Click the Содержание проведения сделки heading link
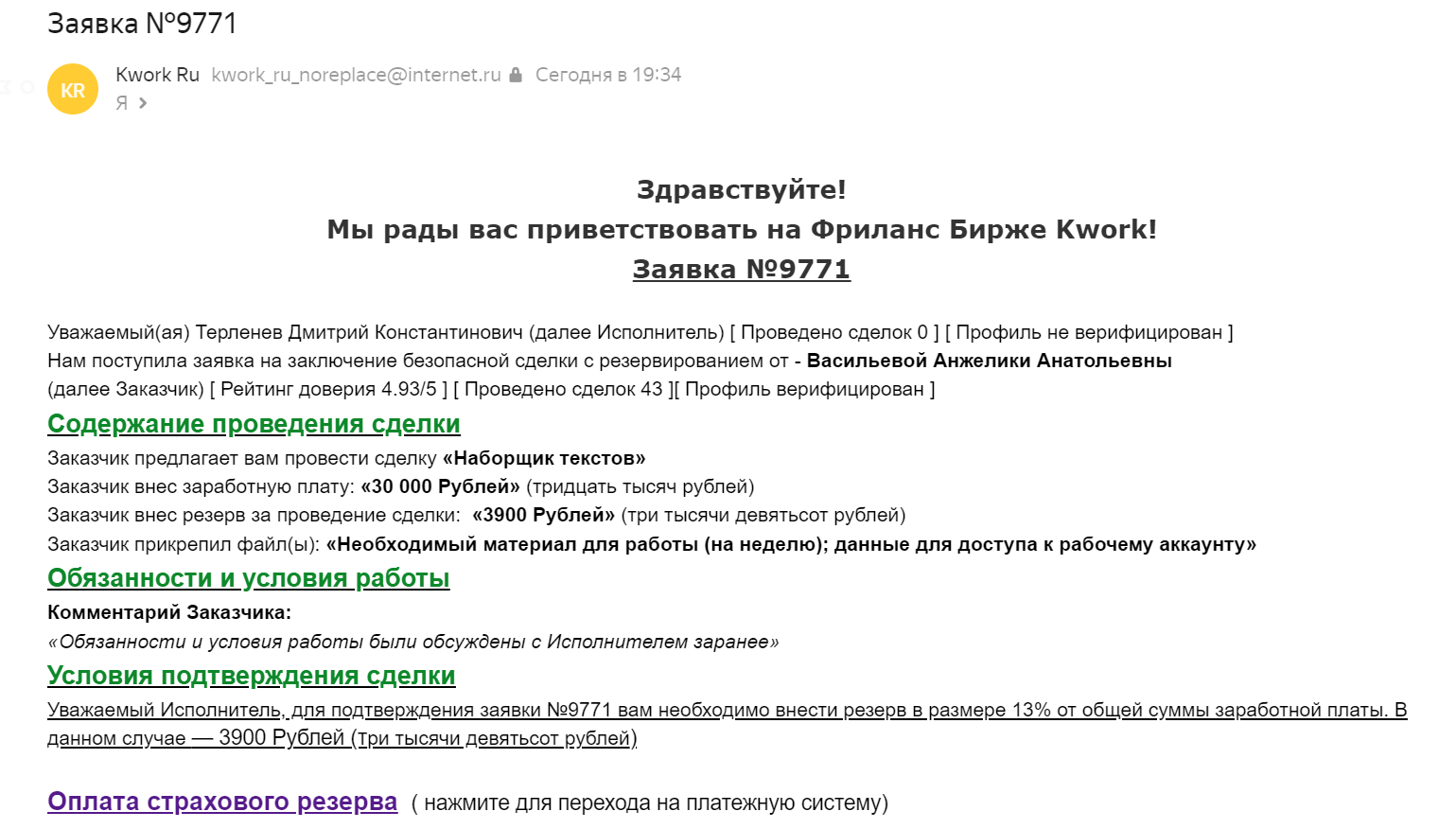 (x=254, y=424)
